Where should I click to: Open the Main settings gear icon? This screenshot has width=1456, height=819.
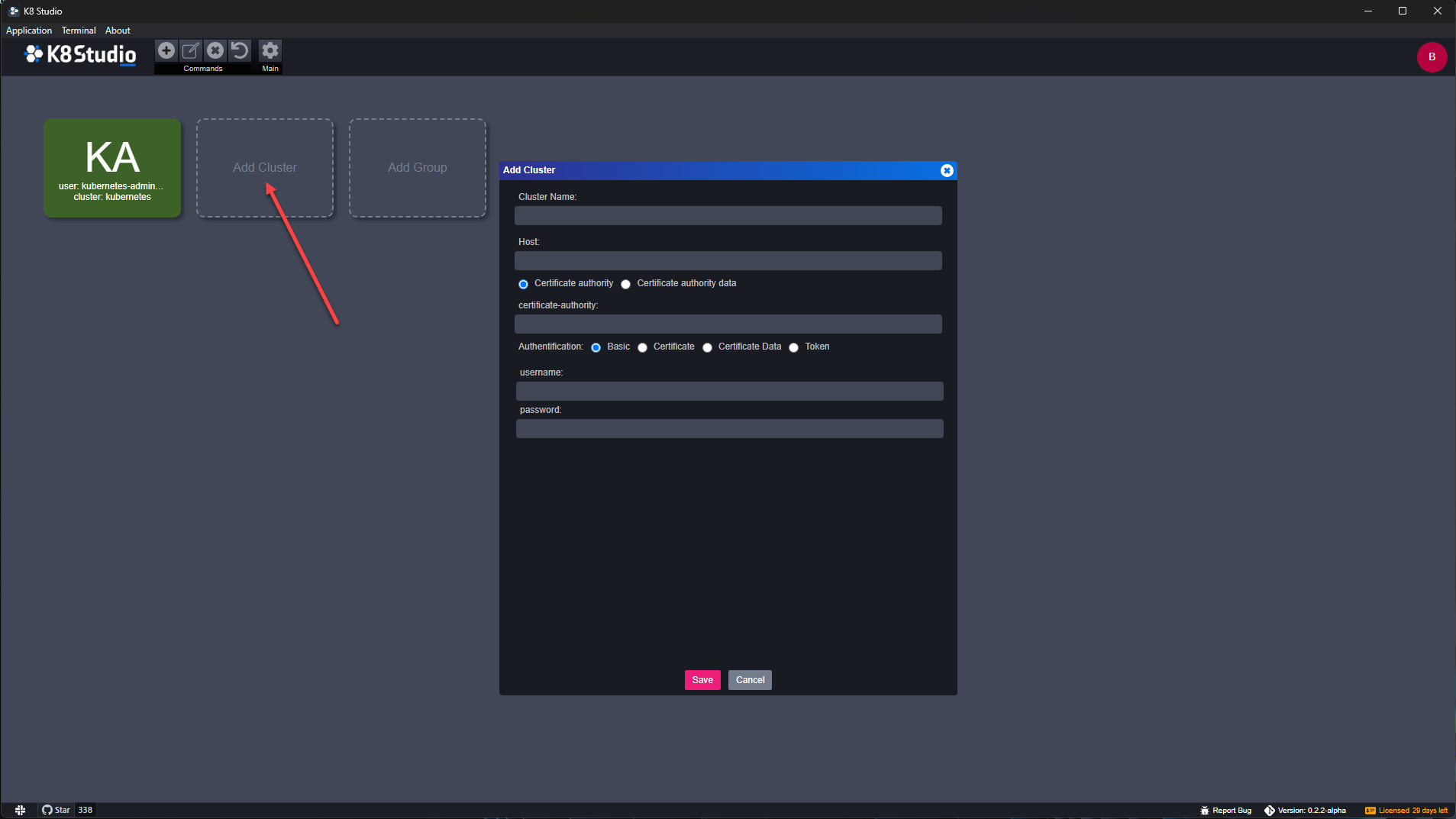[270, 50]
